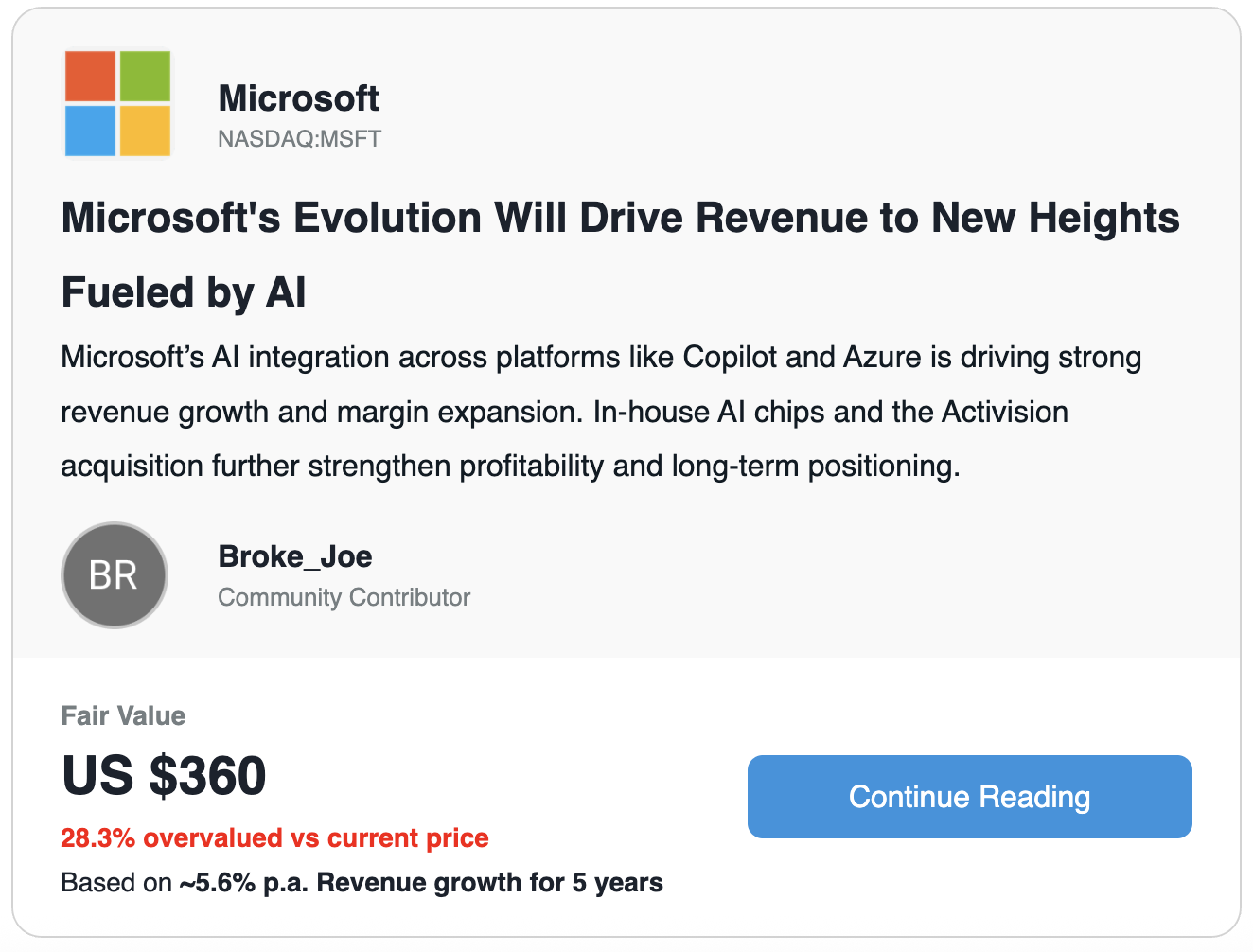Click the red square of Microsoft logo
1253x952 pixels.
(x=90, y=77)
